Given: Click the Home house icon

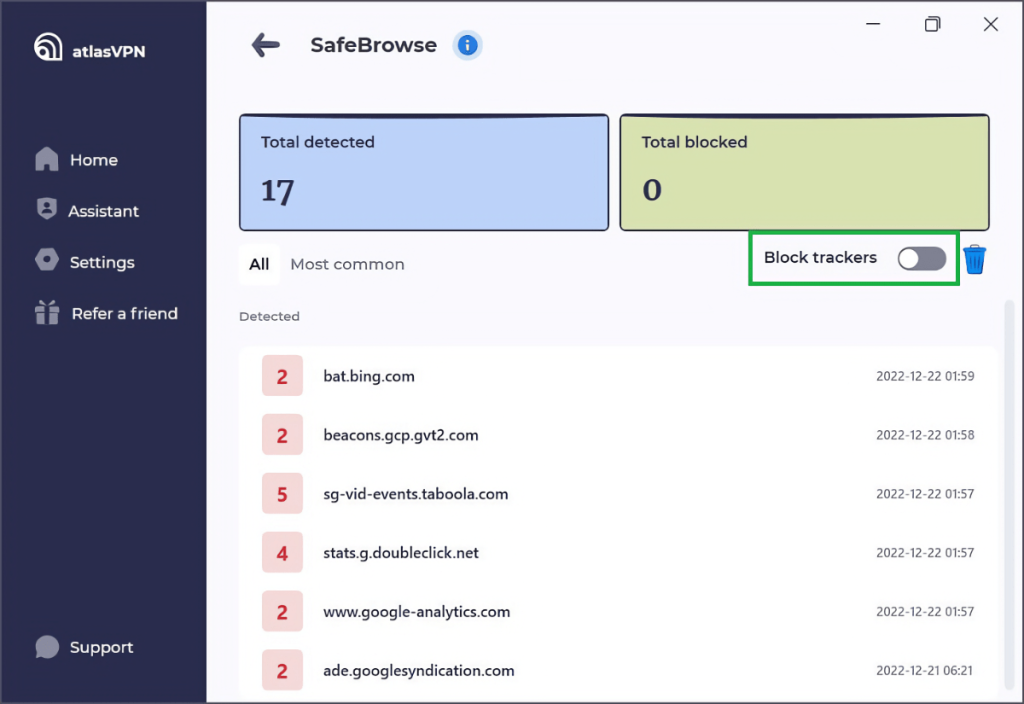Looking at the screenshot, I should [47, 159].
